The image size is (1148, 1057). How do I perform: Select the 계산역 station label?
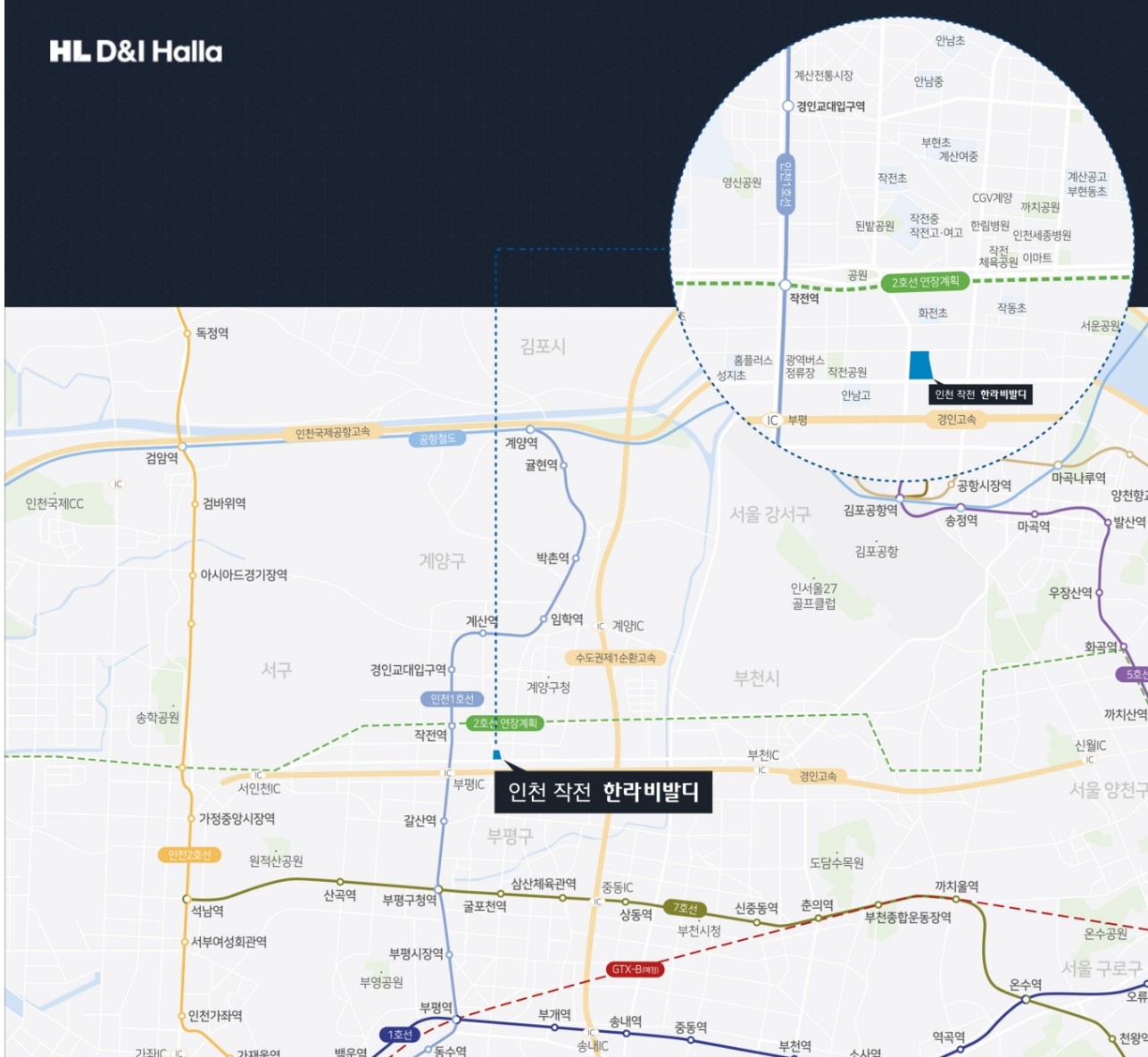coord(482,620)
